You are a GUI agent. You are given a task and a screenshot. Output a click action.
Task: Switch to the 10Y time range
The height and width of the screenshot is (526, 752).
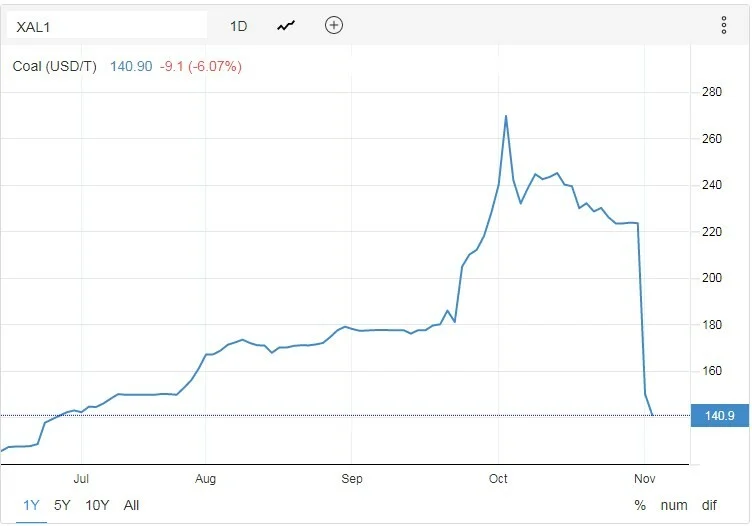point(97,505)
